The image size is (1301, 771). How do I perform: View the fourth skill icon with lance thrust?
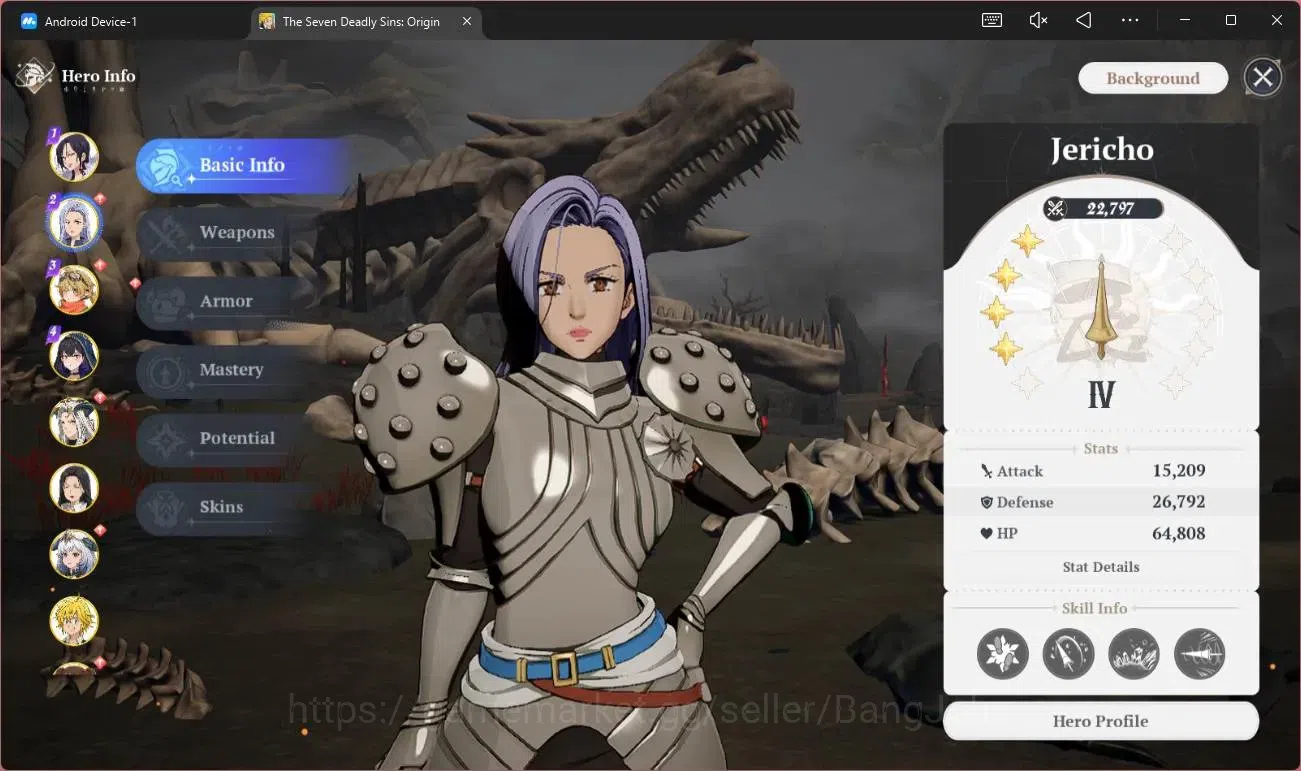click(x=1199, y=654)
